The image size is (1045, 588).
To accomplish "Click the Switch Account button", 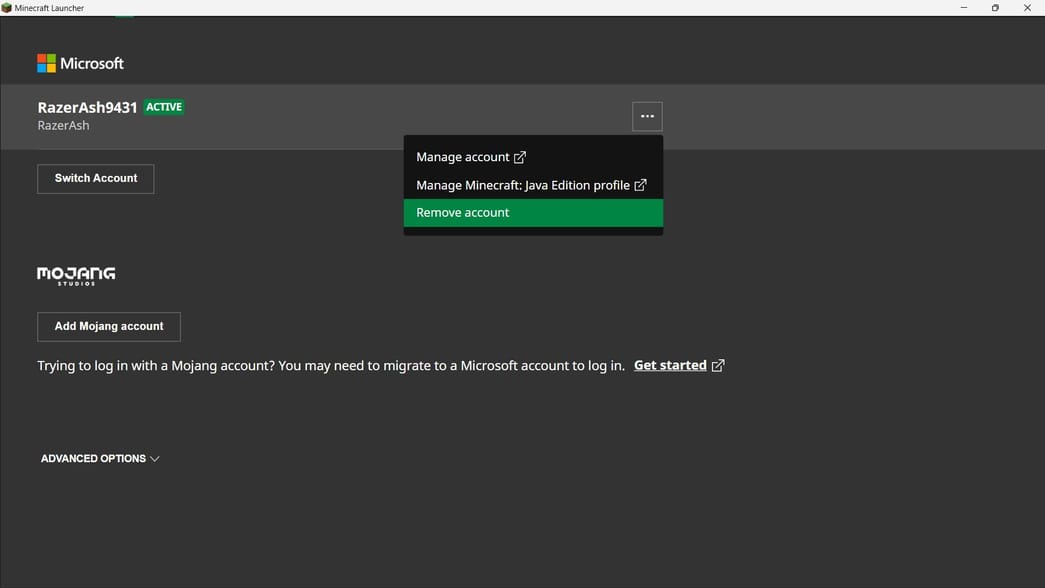I will (x=95, y=178).
